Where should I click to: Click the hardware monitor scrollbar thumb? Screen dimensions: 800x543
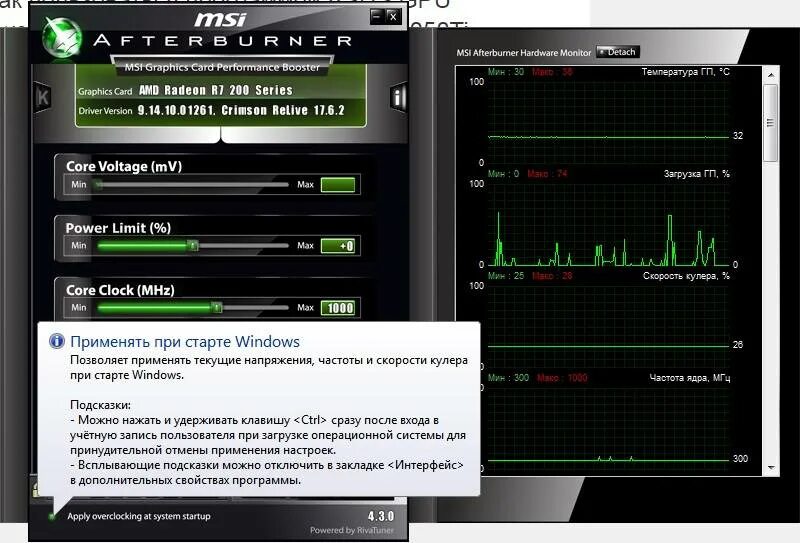(770, 124)
